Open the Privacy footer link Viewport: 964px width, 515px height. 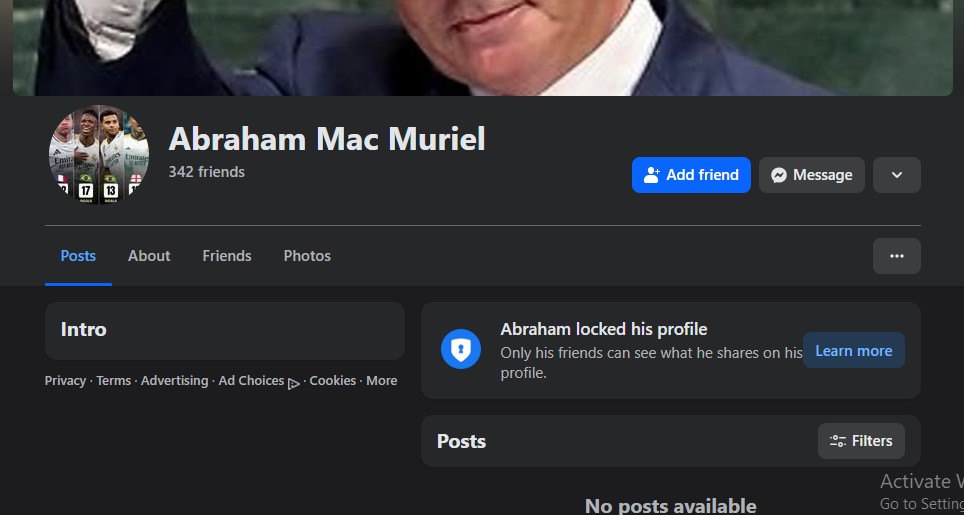coord(65,381)
